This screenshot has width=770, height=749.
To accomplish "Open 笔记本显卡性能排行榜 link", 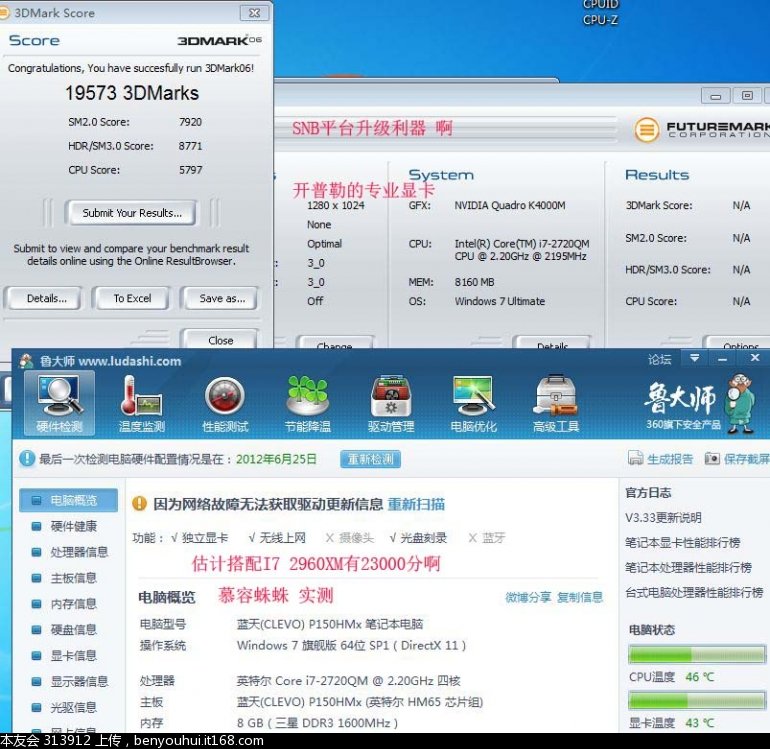I will coord(683,543).
